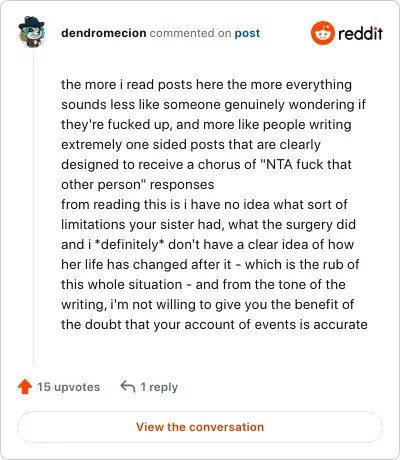Click the line 'writing, i'm not willing to give'
Viewport: 400px width, 460px height.
click(208, 304)
